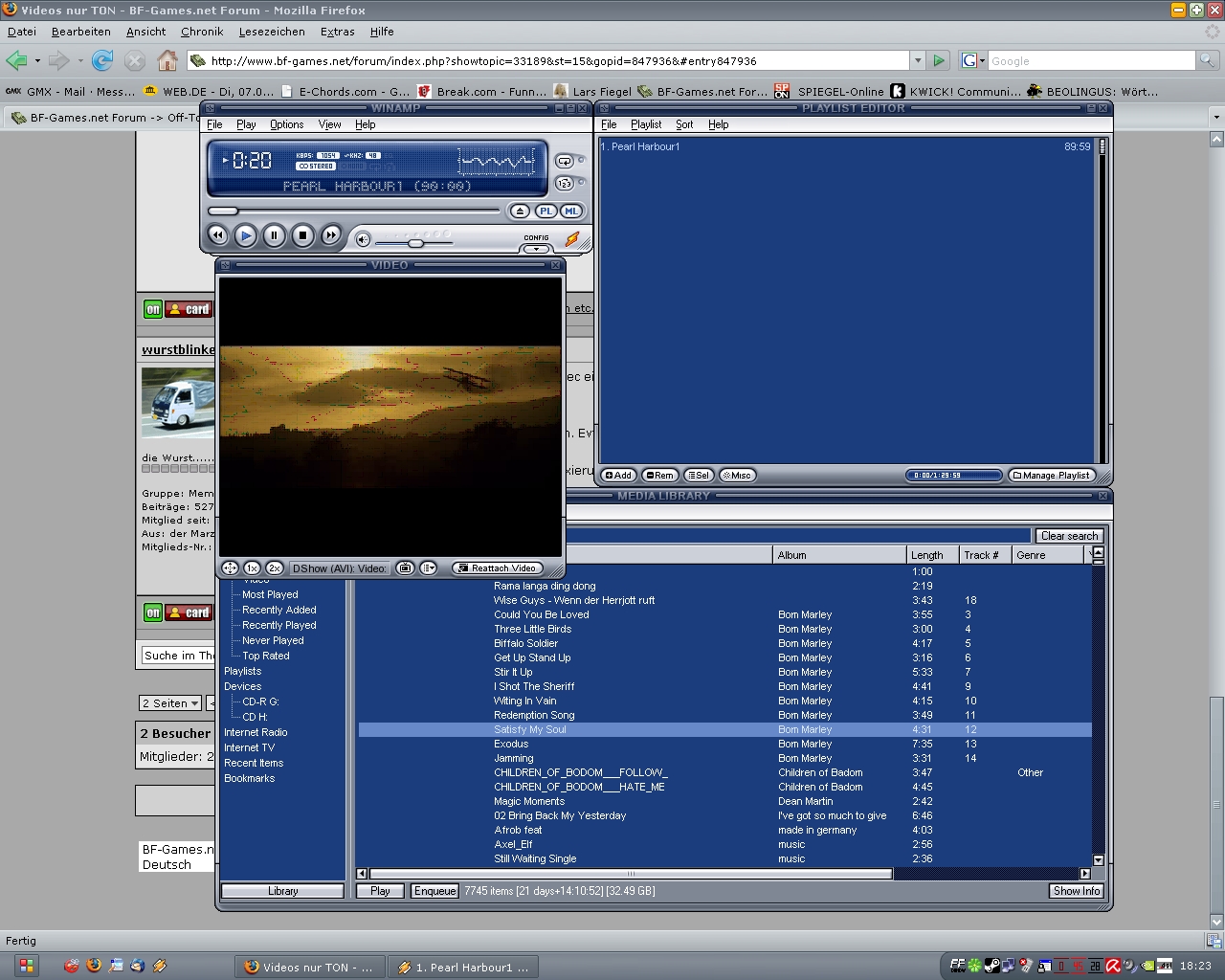1225x980 pixels.
Task: Click the Winamp eject/open file button
Action: (x=520, y=211)
